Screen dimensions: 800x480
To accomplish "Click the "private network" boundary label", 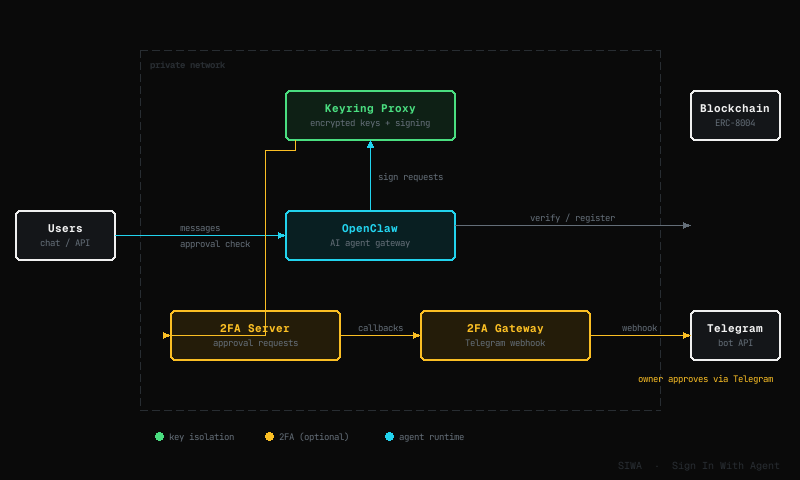I will point(187,65).
